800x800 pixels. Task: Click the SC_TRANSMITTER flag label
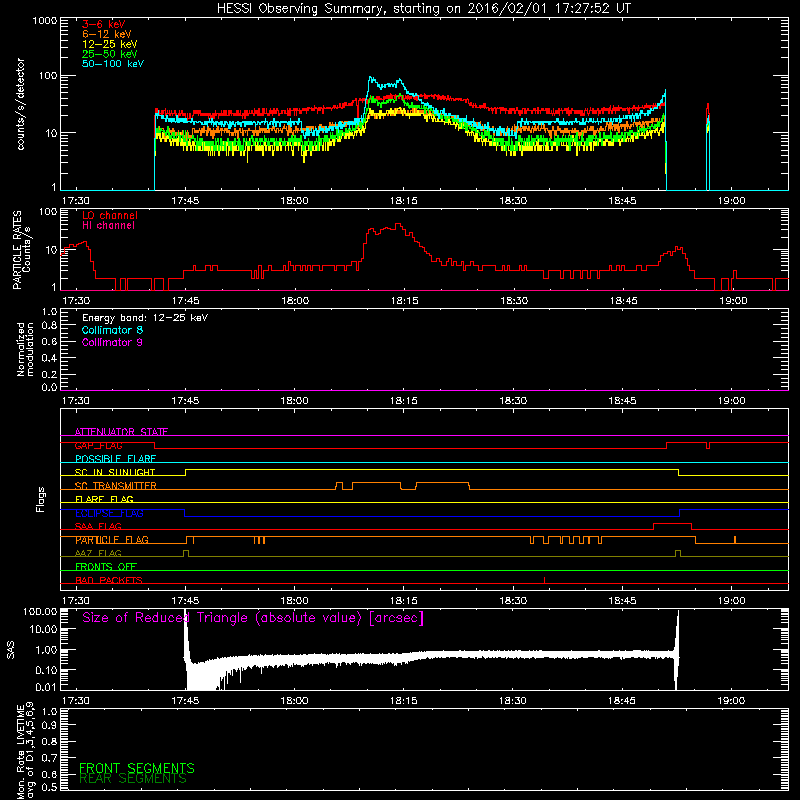116,486
